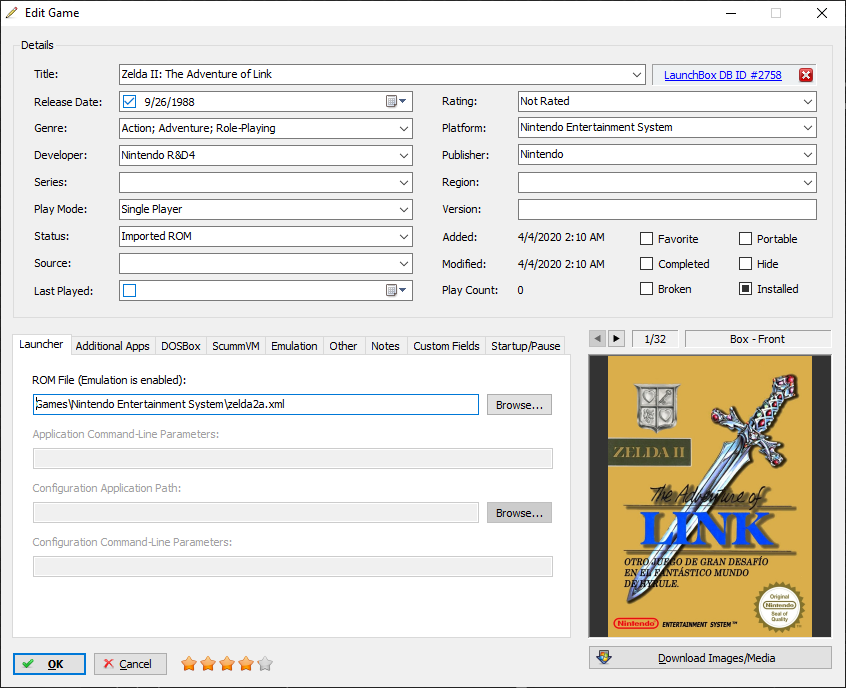Set rating to one star

189,663
